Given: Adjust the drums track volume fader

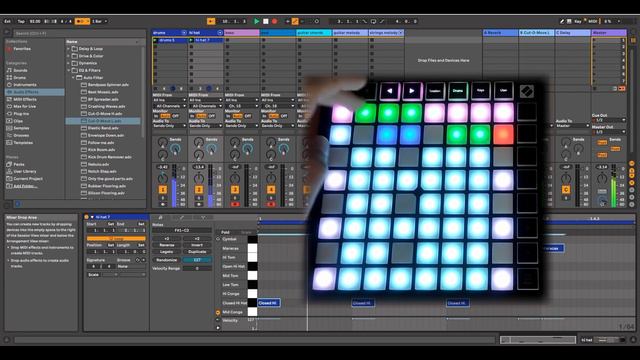Looking at the screenshot, I should (175, 186).
